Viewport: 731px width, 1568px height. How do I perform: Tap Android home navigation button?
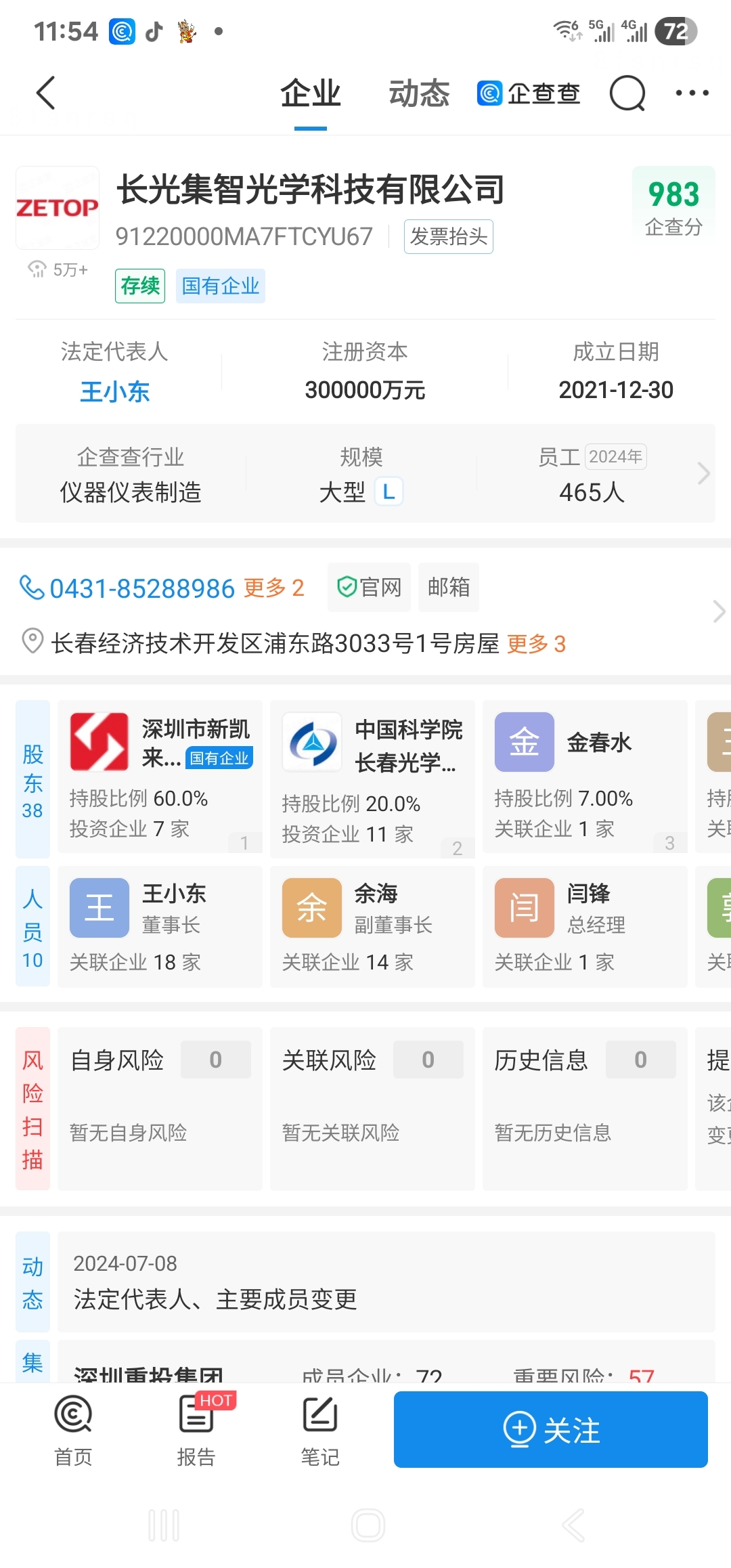click(x=368, y=1525)
